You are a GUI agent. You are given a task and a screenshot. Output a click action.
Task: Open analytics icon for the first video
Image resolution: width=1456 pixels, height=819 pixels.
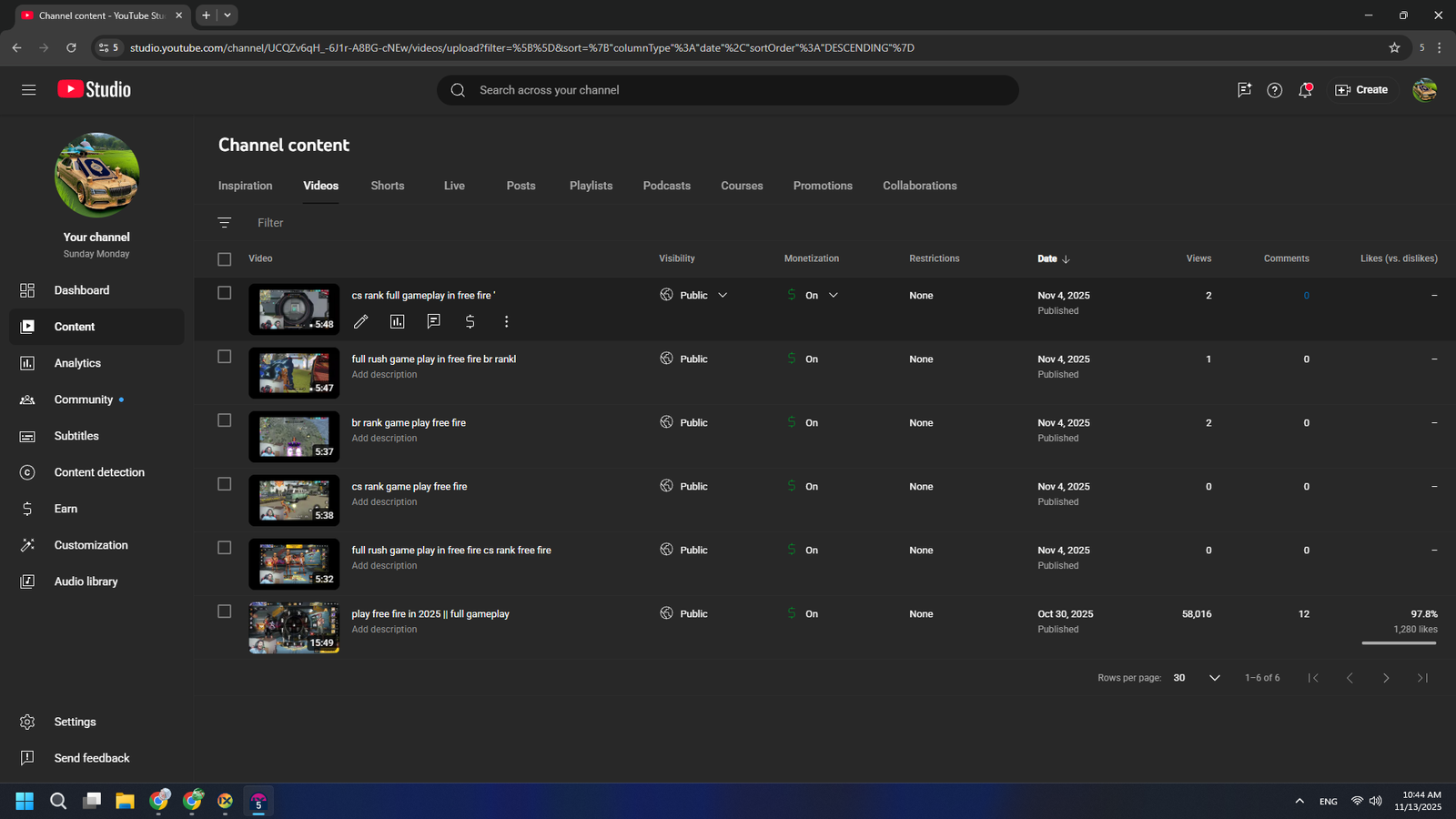398,321
